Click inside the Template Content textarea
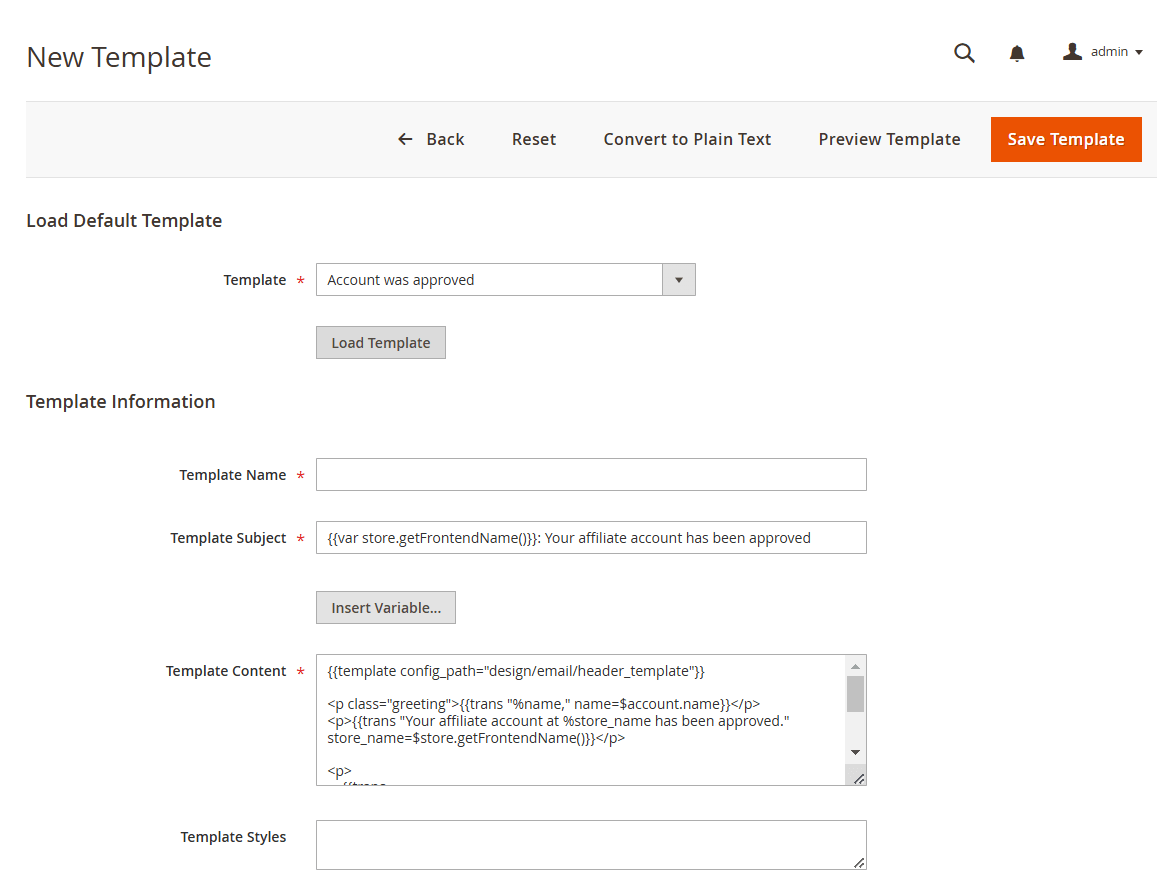The height and width of the screenshot is (894, 1170). (580, 720)
